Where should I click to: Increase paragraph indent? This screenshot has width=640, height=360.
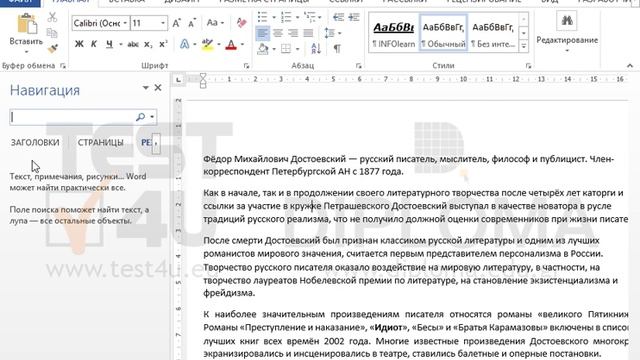354,17
